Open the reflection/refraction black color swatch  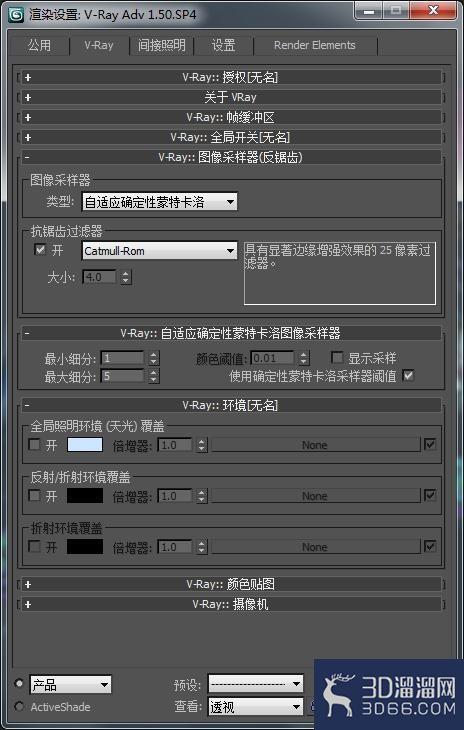coord(85,496)
